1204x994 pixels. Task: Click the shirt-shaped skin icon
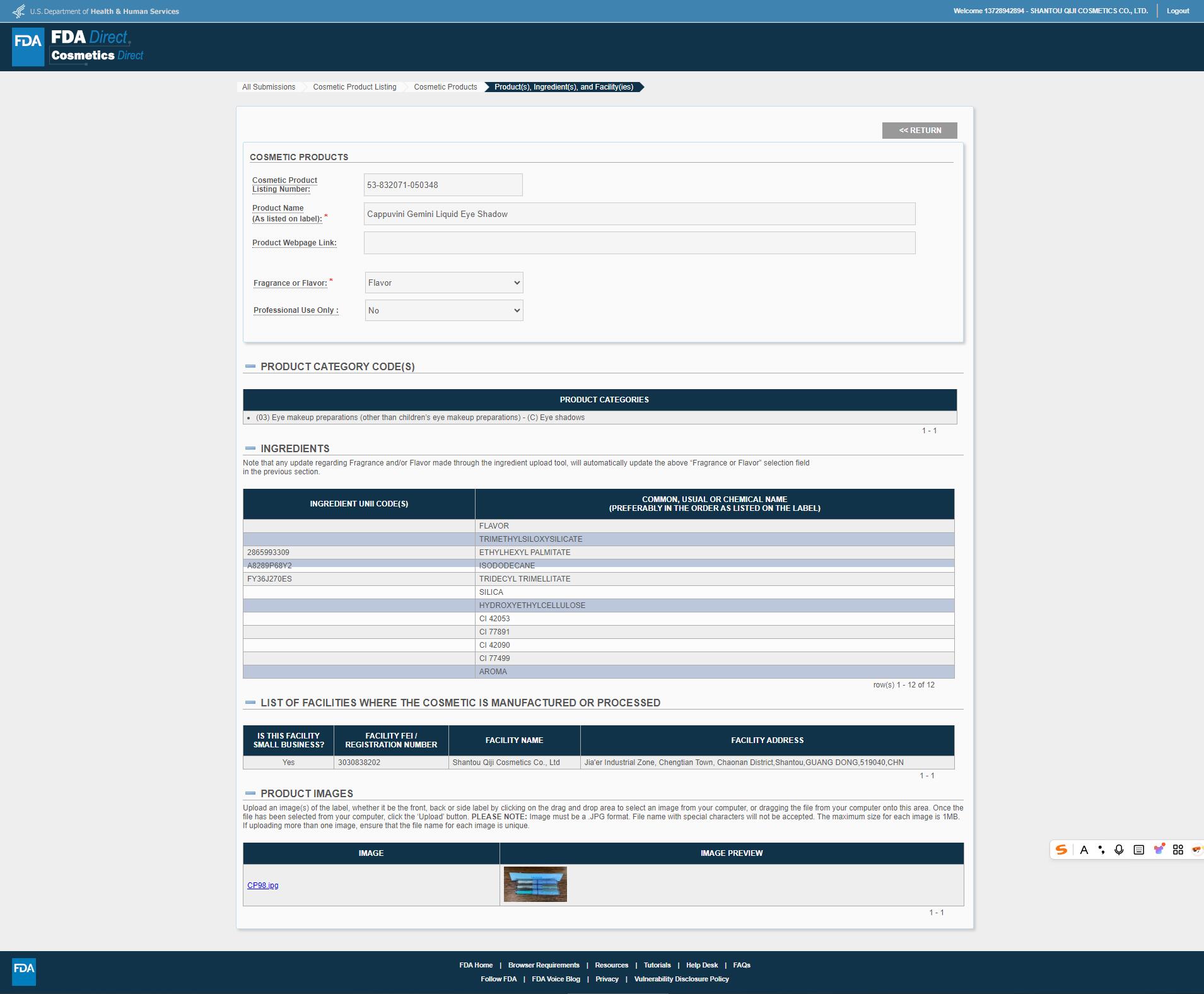point(1159,850)
